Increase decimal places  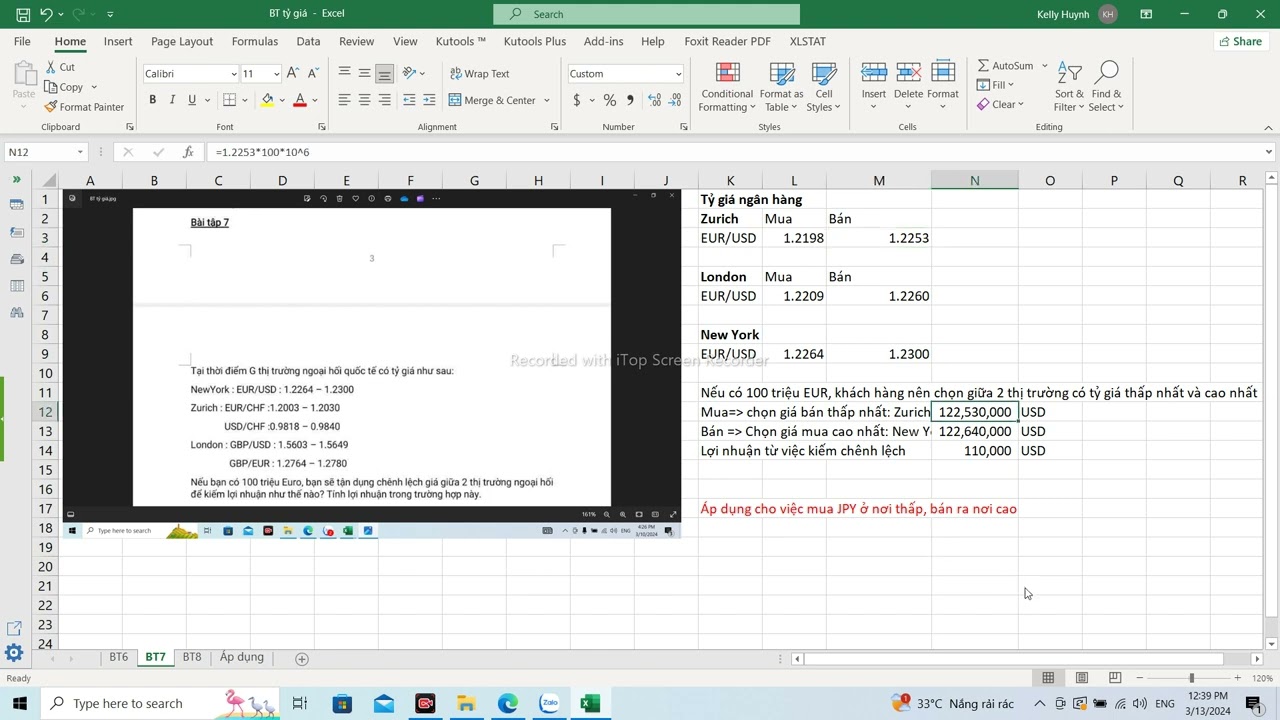654,100
